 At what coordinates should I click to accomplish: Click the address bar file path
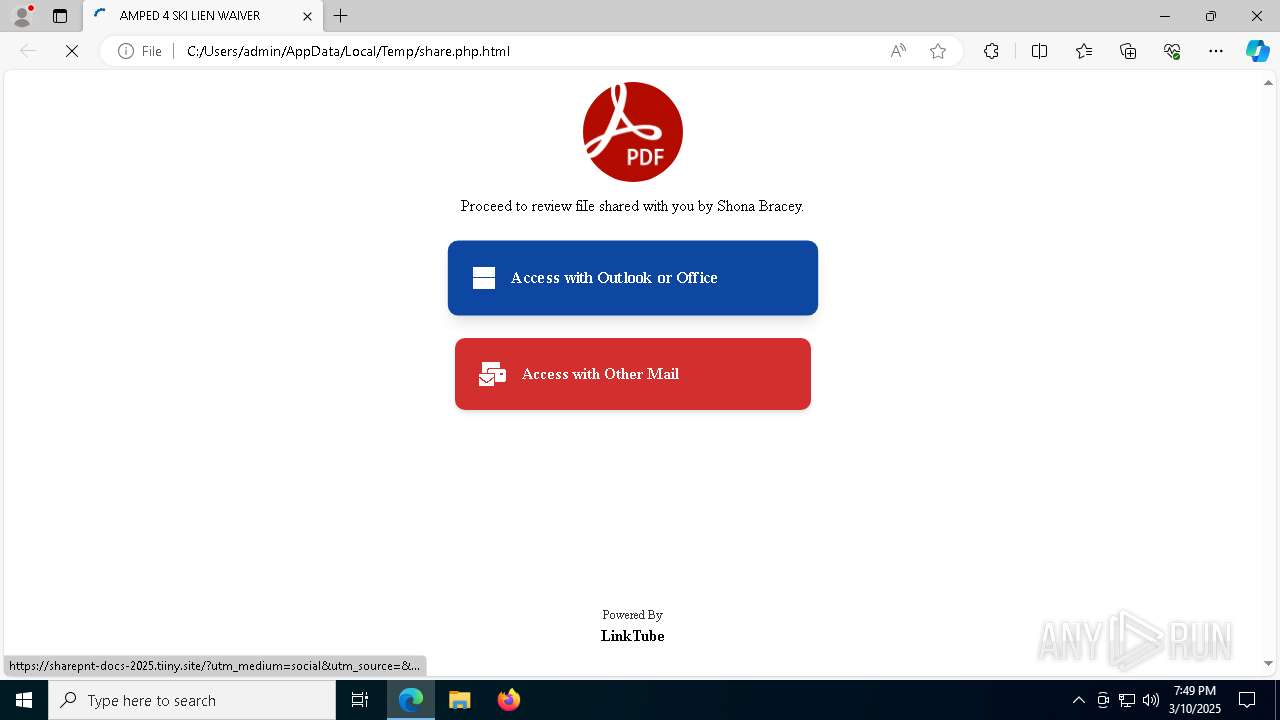tap(348, 51)
